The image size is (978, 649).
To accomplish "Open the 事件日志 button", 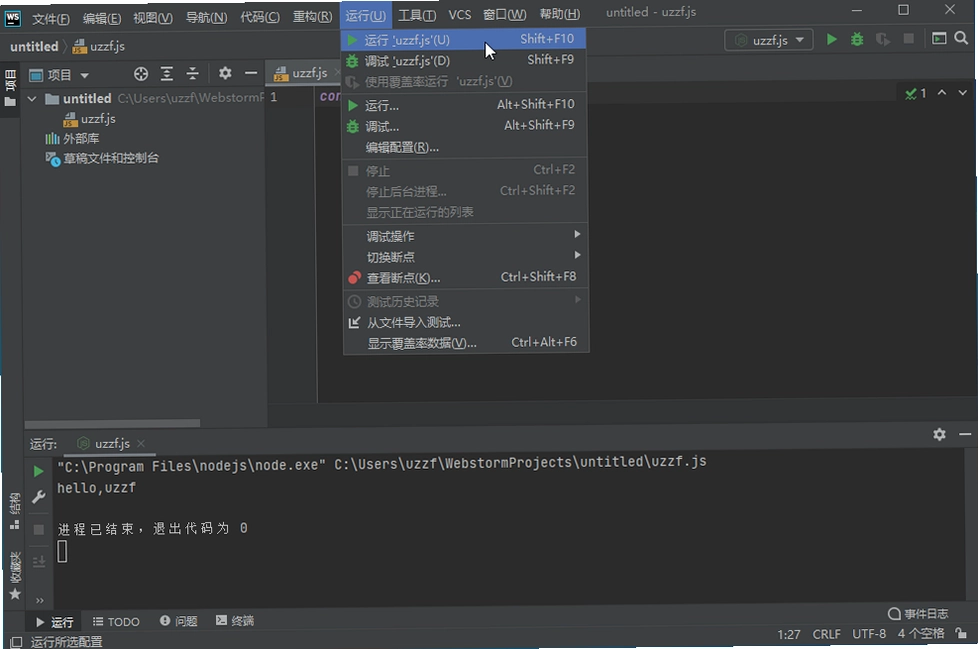I will 917,613.
